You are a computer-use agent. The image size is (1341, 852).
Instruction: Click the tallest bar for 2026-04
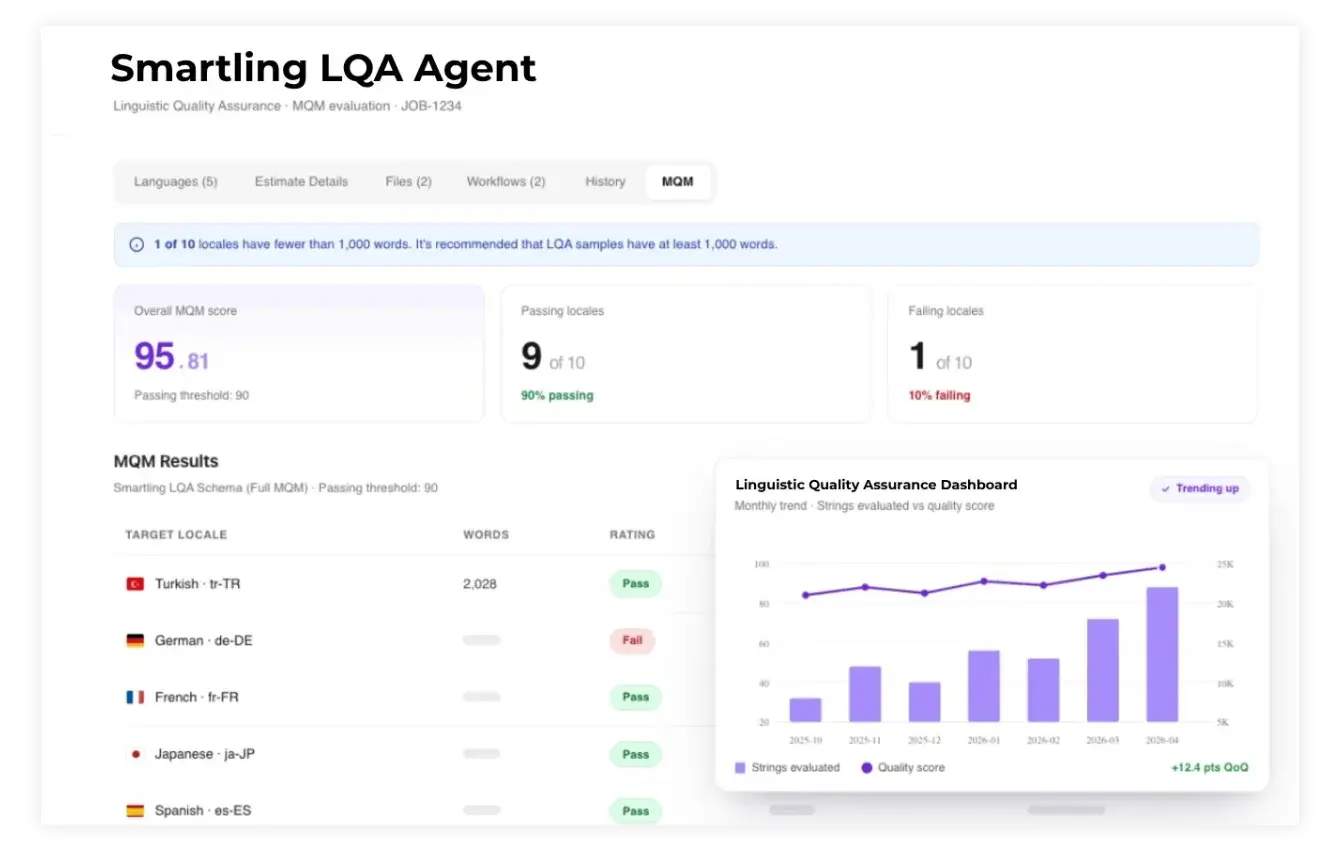click(1162, 654)
